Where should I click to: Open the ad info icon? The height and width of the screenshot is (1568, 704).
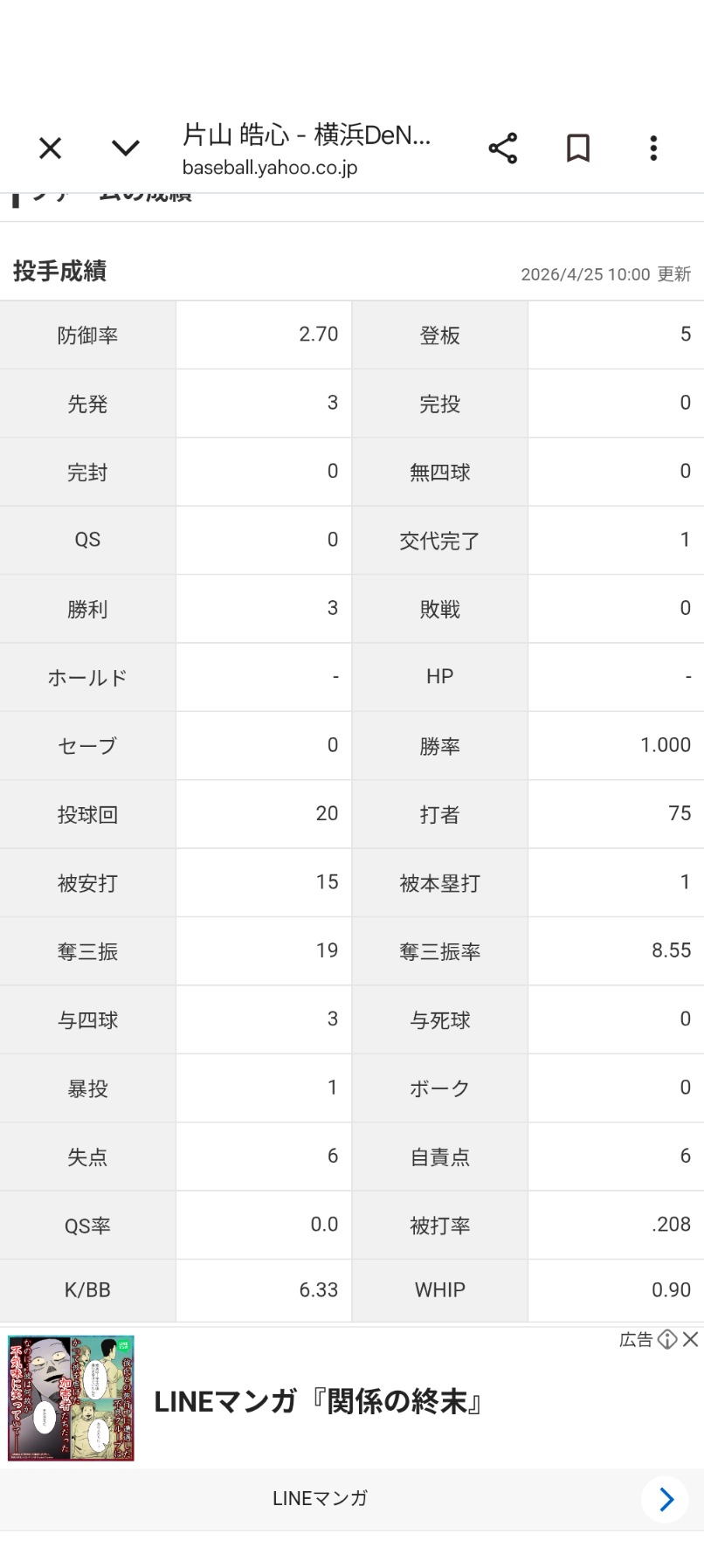[x=667, y=1339]
